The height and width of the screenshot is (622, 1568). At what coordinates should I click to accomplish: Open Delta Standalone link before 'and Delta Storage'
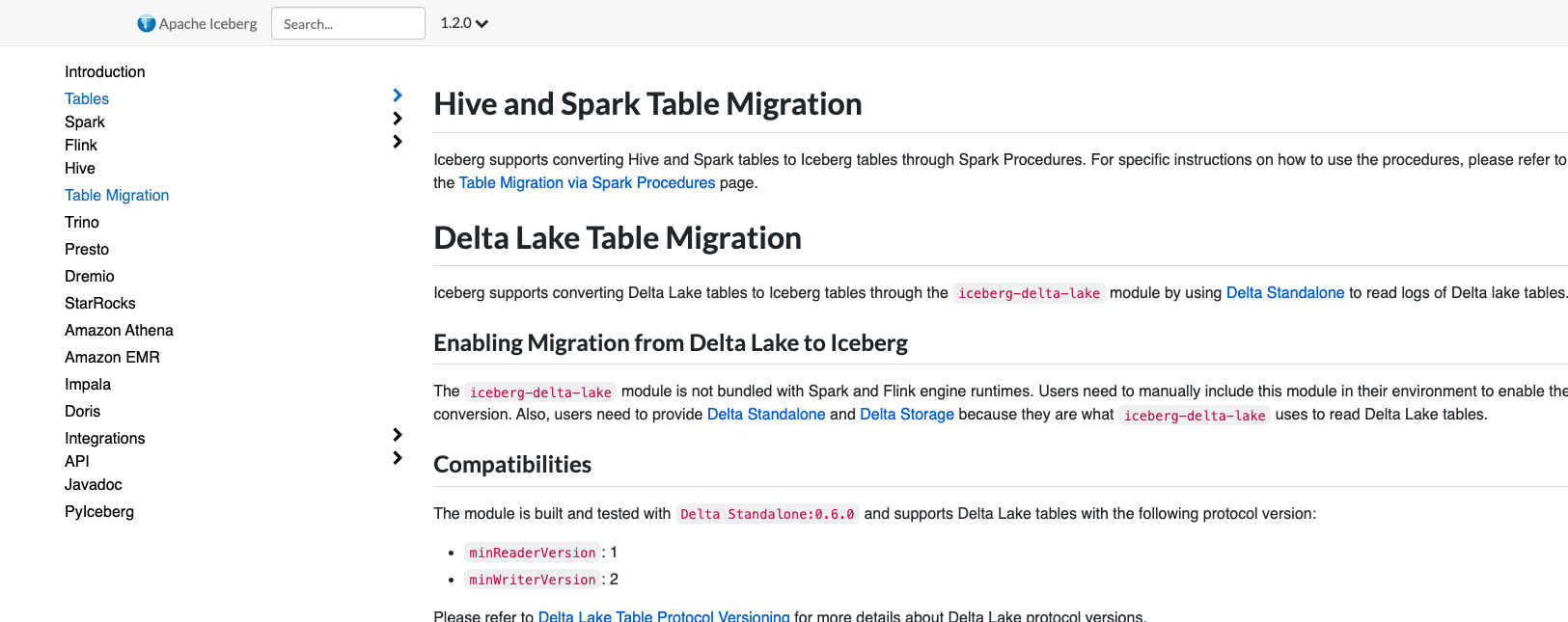pyautogui.click(x=766, y=414)
